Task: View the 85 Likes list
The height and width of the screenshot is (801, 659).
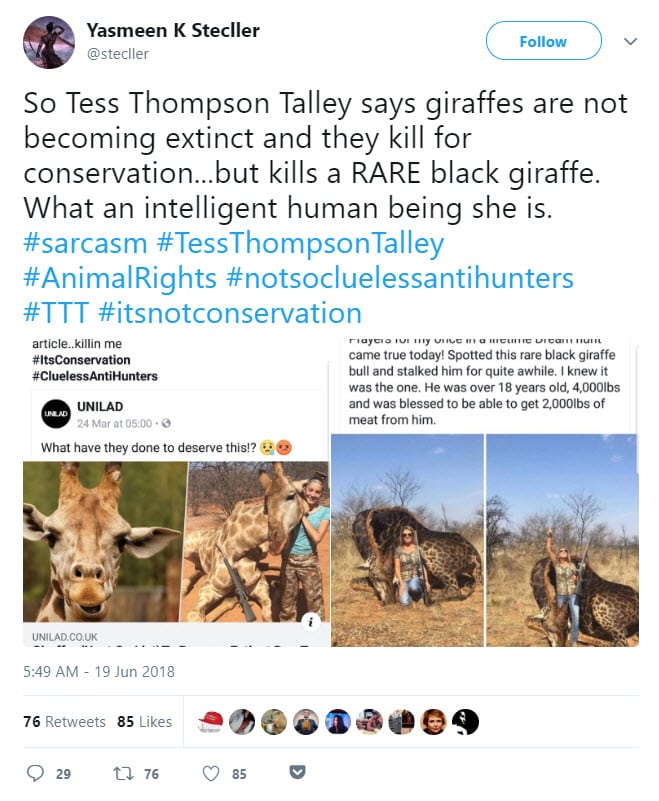Action: point(145,721)
